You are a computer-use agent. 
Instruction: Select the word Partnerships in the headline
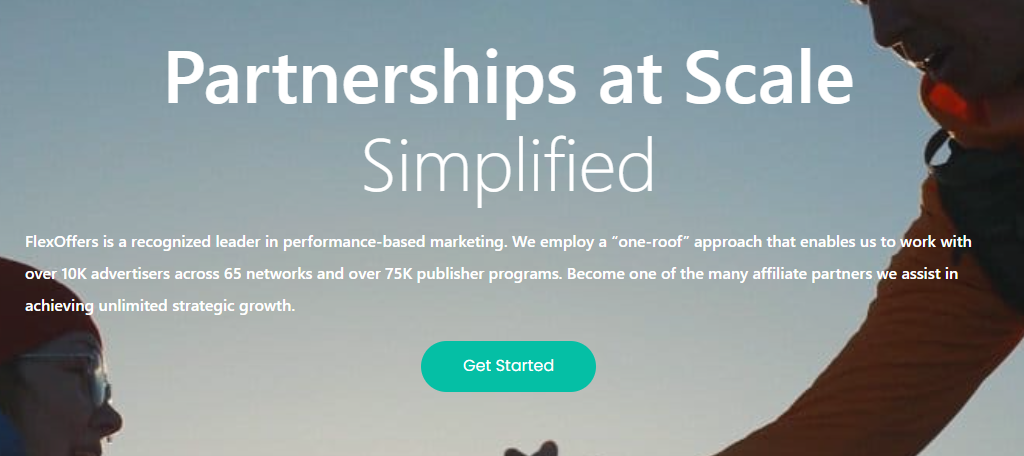[x=370, y=80]
